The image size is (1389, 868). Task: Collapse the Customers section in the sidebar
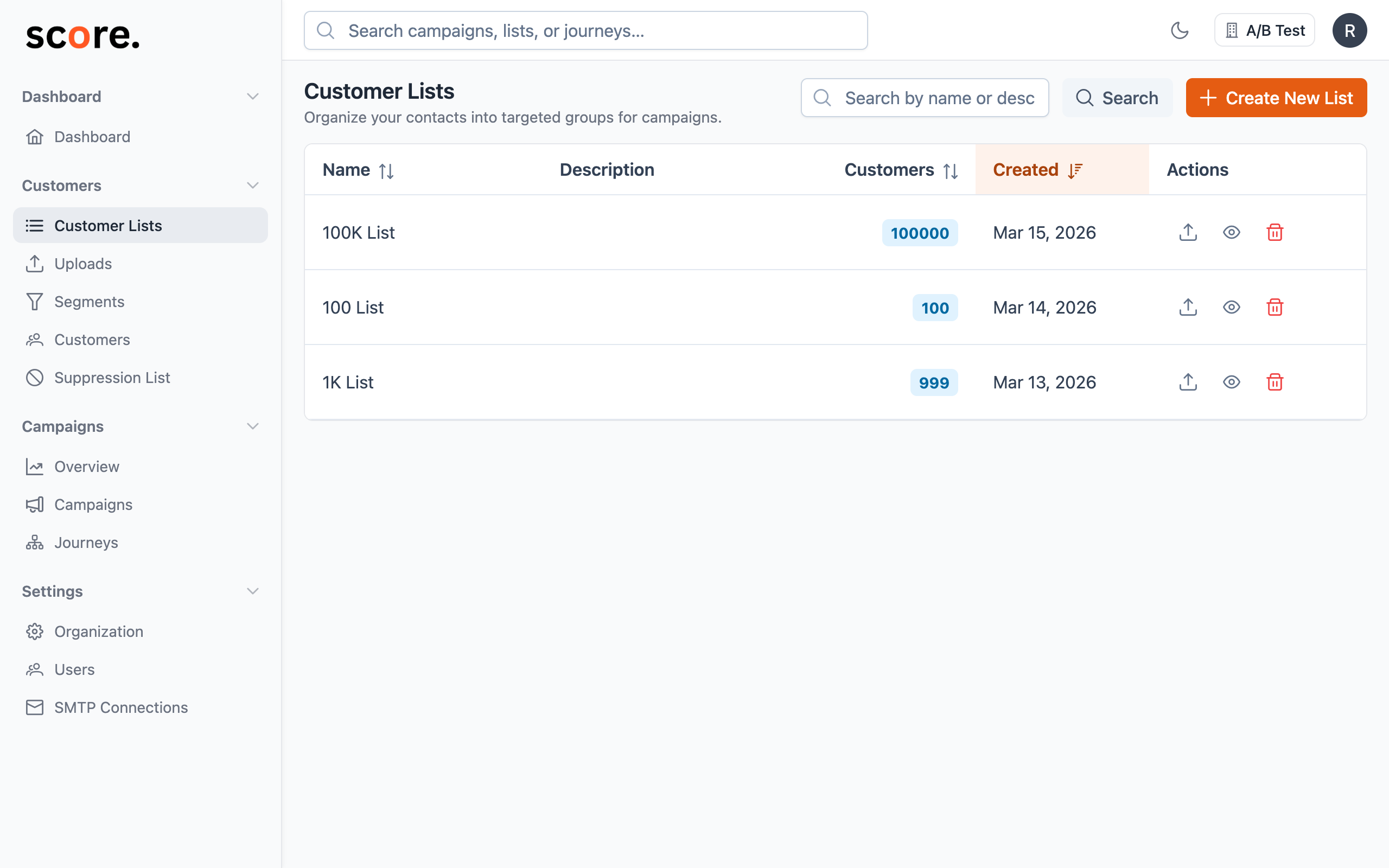click(x=253, y=185)
